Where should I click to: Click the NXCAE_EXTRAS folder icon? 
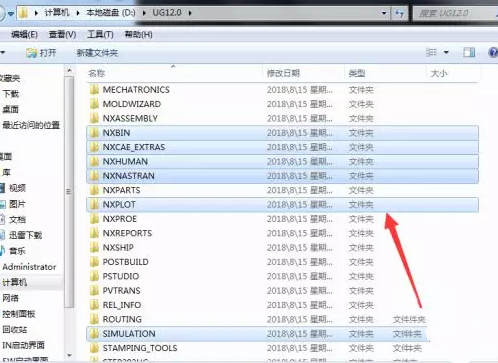tap(94, 147)
